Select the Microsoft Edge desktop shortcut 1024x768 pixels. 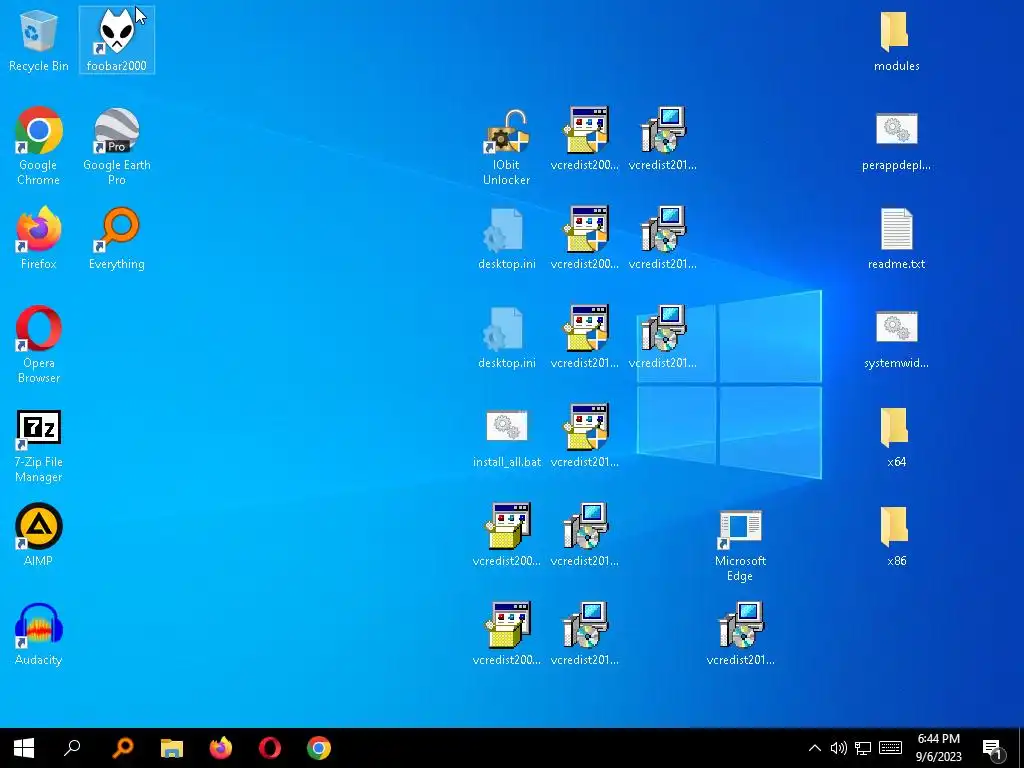coord(740,545)
